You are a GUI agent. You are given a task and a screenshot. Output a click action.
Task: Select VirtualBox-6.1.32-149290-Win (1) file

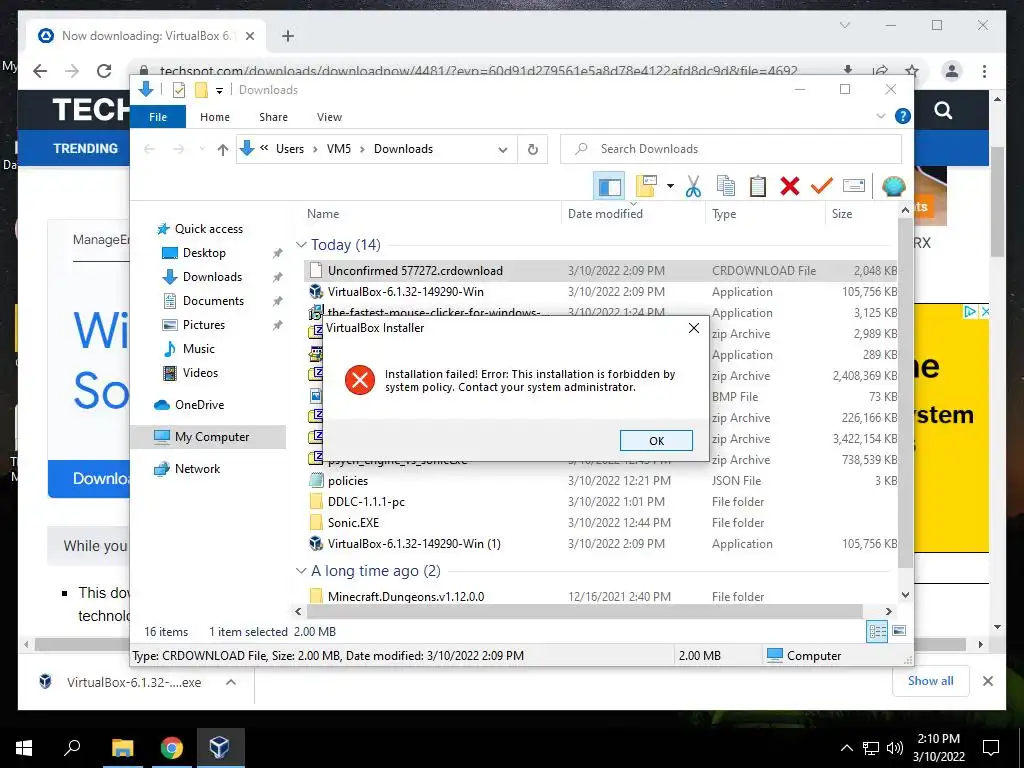[601, 543]
